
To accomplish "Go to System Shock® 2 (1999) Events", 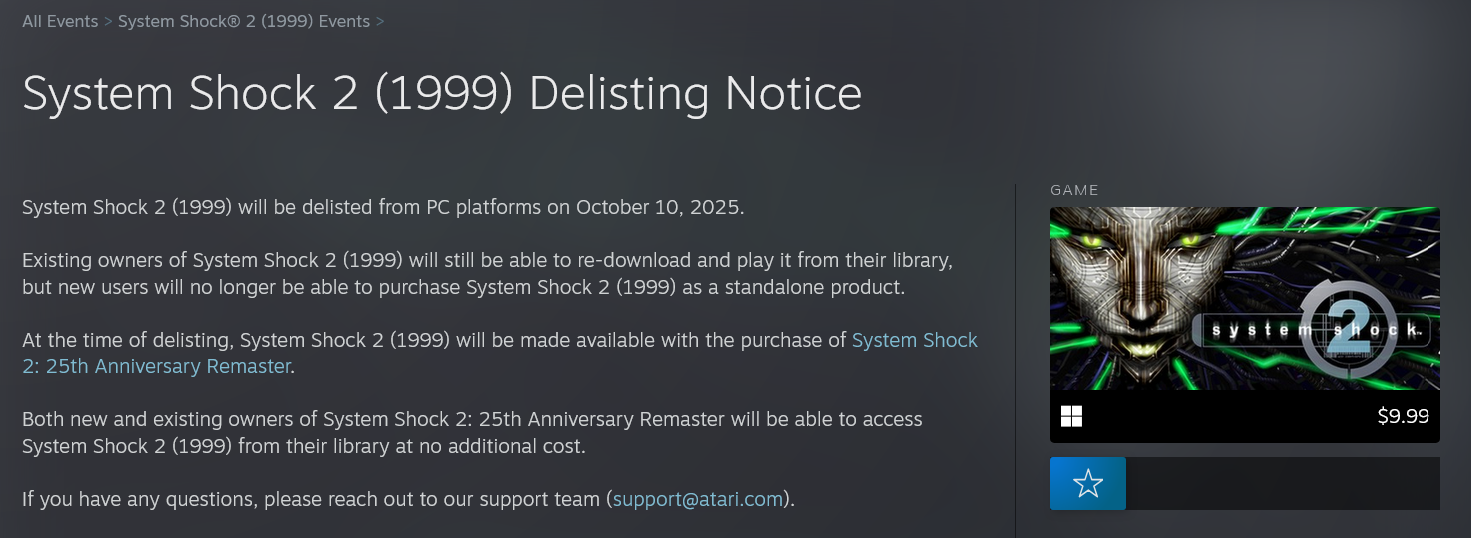I will point(244,21).
